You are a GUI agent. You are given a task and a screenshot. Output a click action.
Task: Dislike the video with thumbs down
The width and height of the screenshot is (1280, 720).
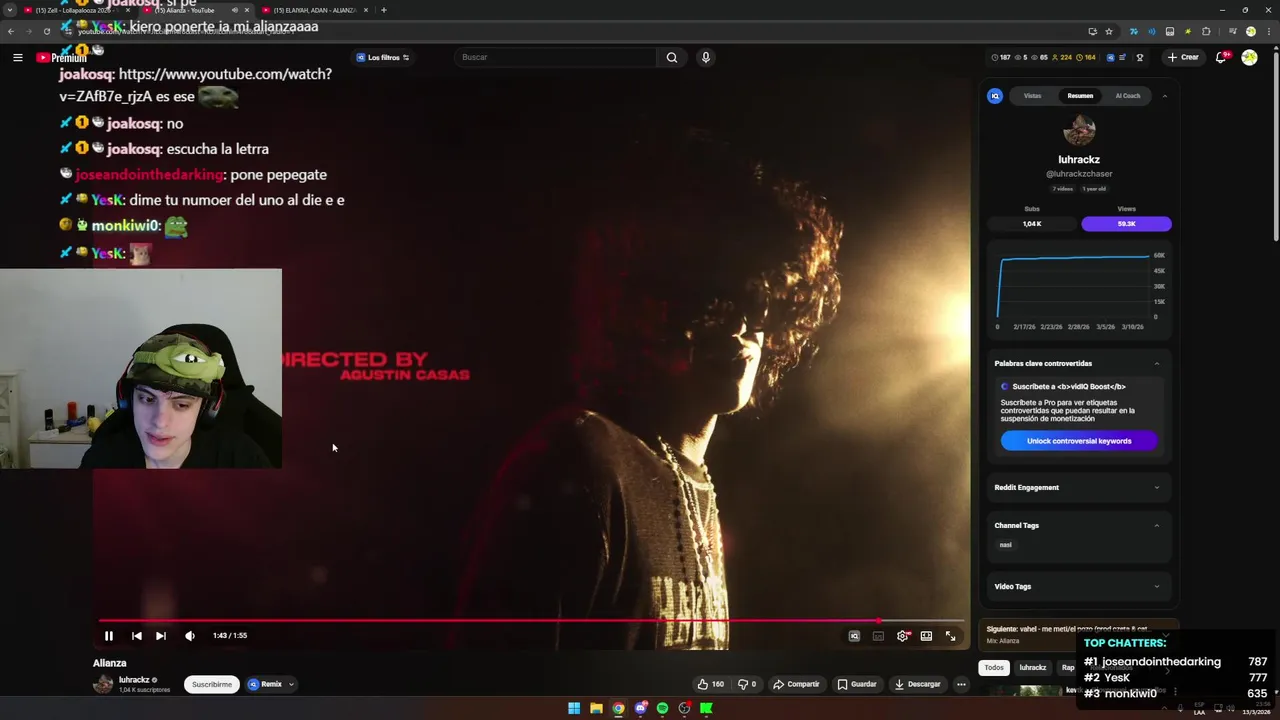click(x=747, y=684)
